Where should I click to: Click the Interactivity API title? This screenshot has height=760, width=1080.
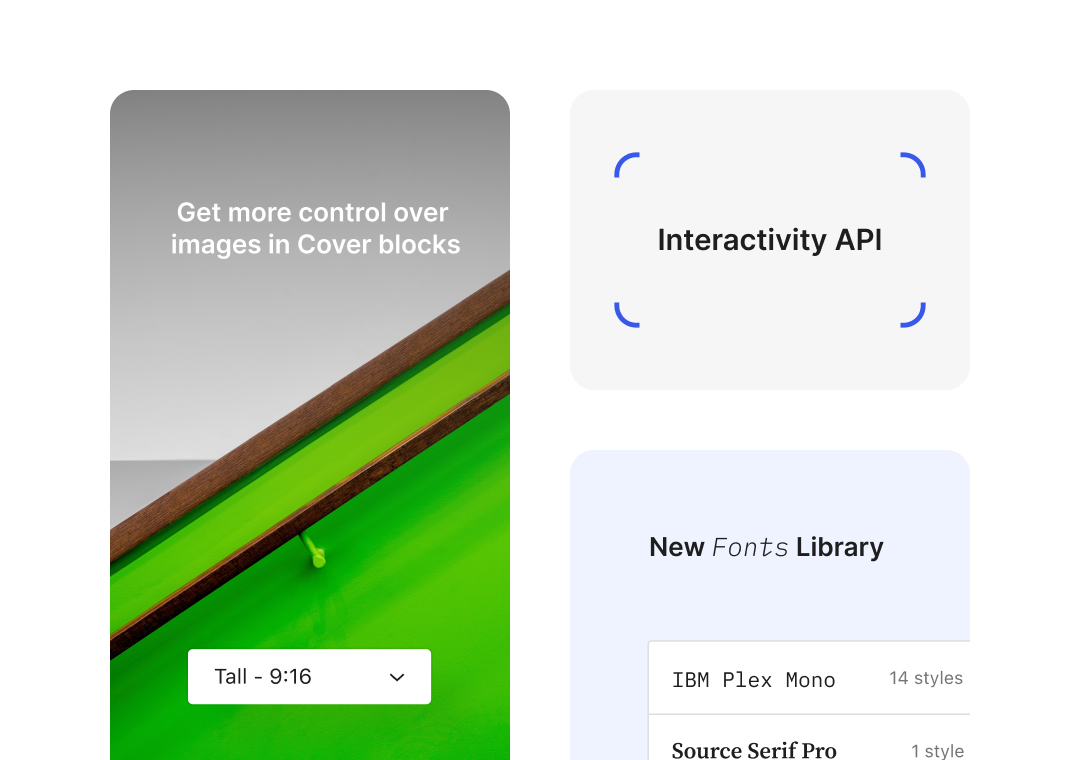769,240
